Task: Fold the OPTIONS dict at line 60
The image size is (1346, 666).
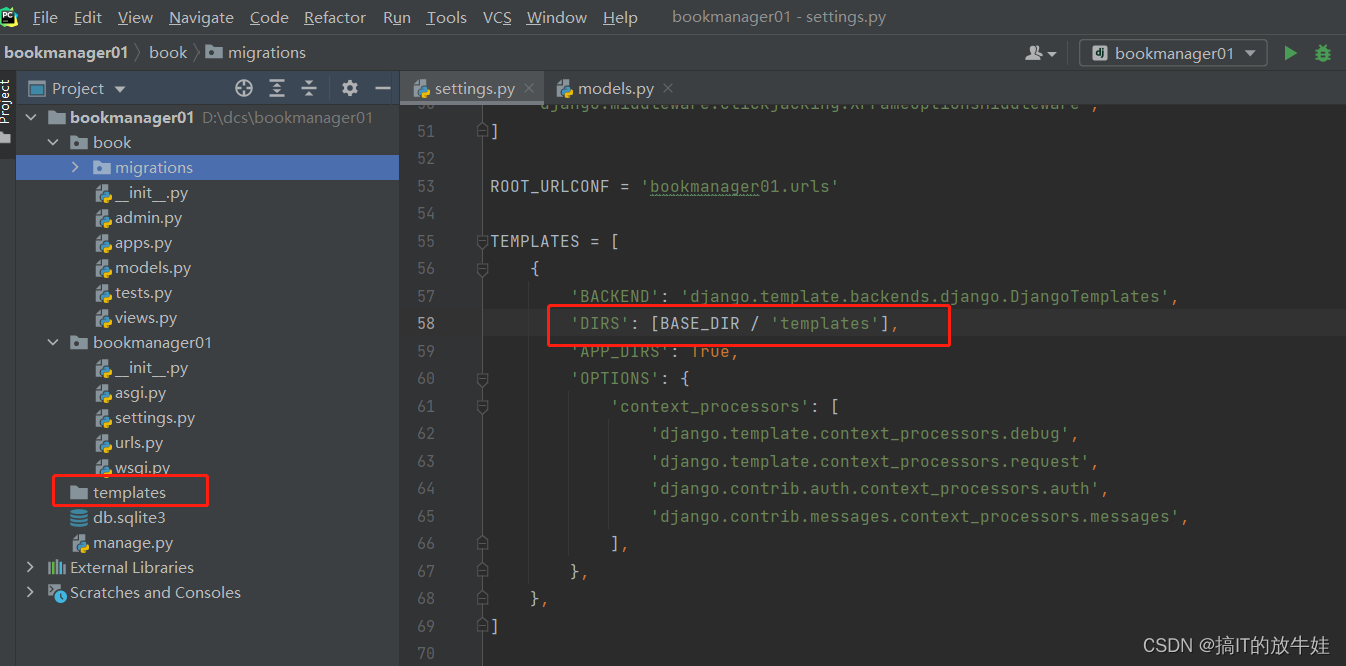Action: (483, 378)
